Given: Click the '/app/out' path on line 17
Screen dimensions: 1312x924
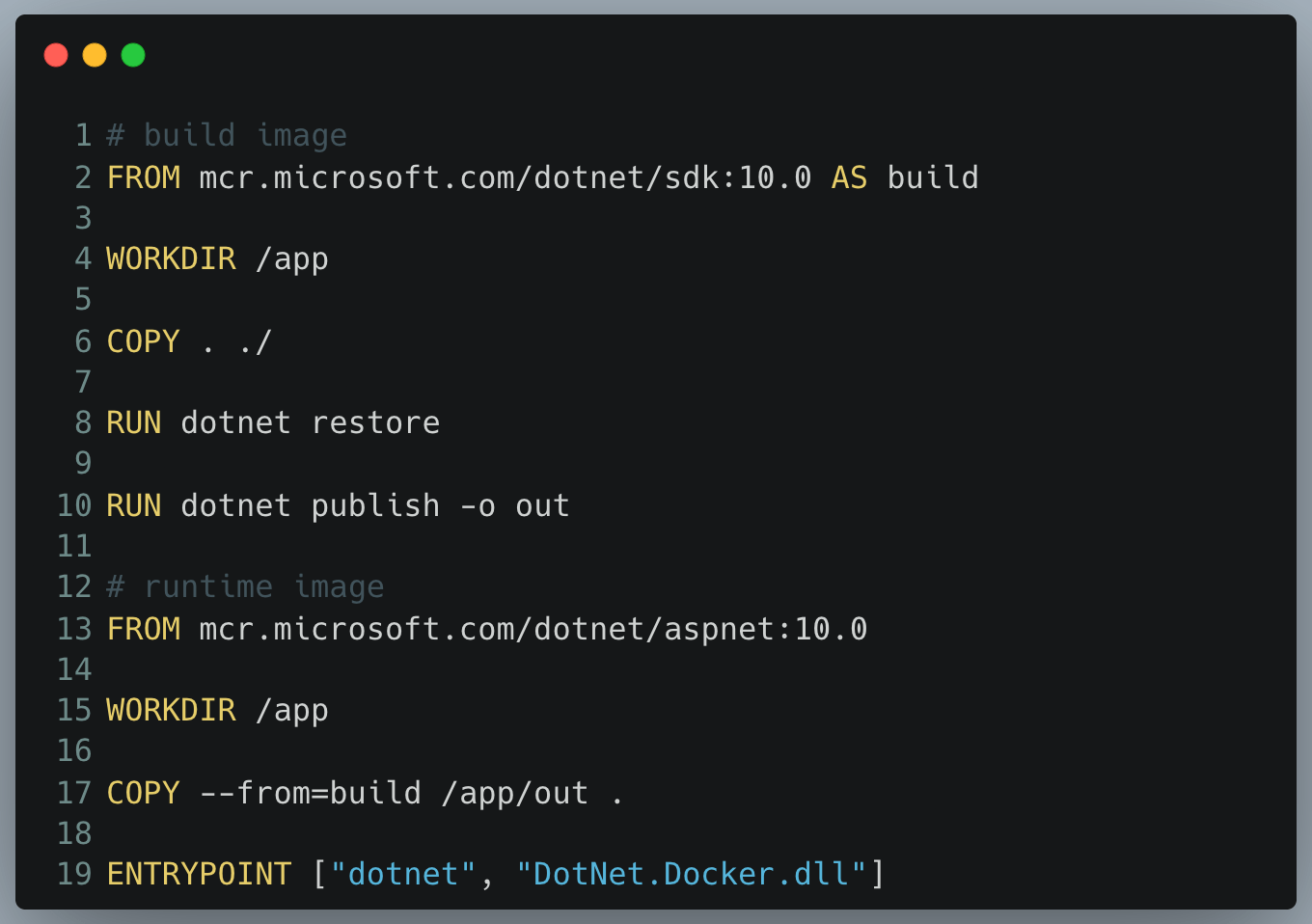Looking at the screenshot, I should [x=514, y=793].
